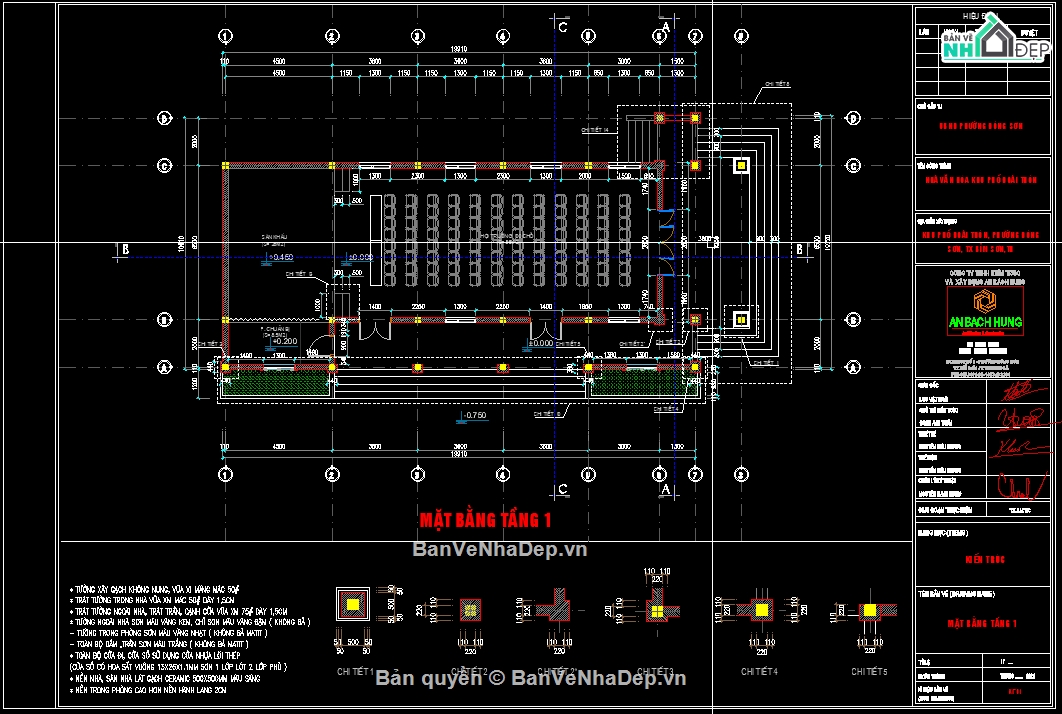Select the yellow column inside CHI TIẾT 1

pos(352,604)
